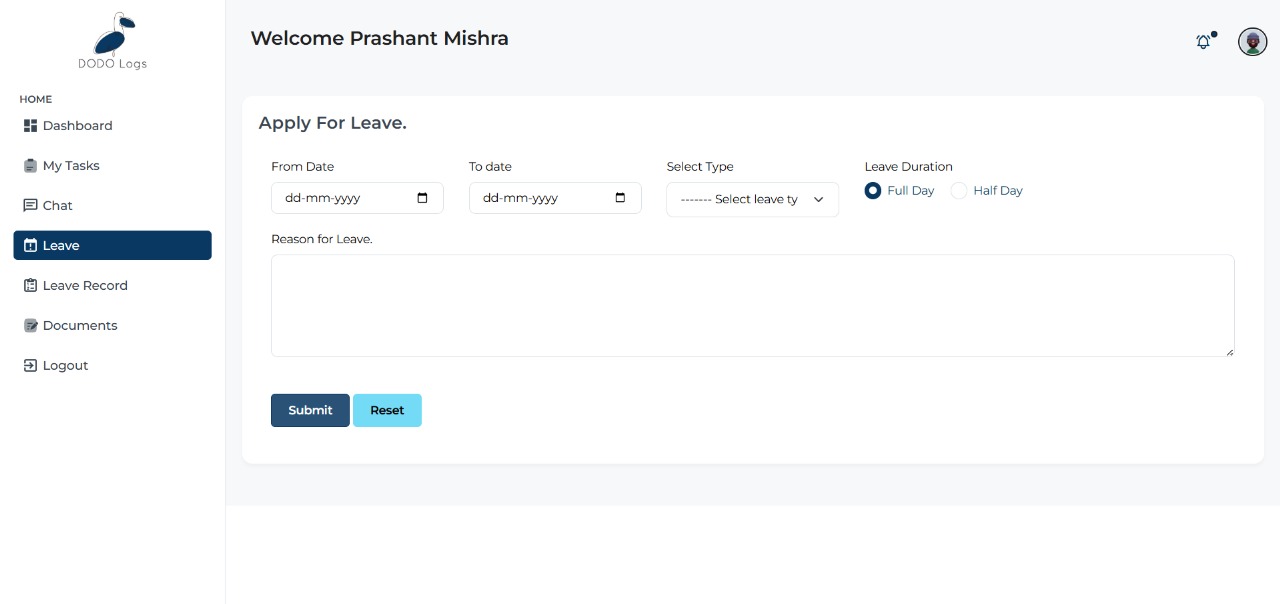Open Documents via its sidebar icon

click(x=30, y=325)
